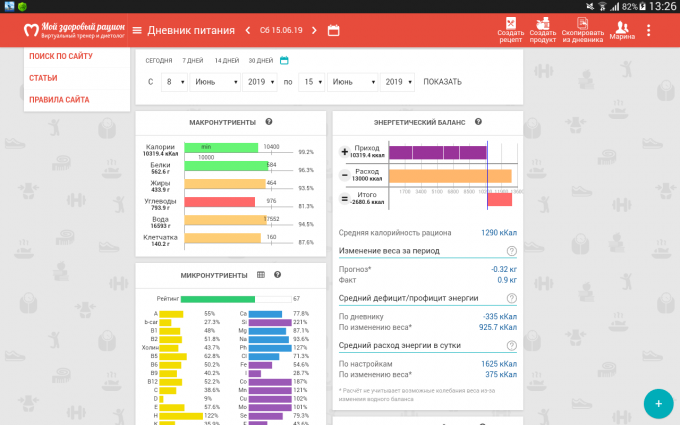Go to previous day with left arrow
The height and width of the screenshot is (425, 680).
click(x=247, y=30)
